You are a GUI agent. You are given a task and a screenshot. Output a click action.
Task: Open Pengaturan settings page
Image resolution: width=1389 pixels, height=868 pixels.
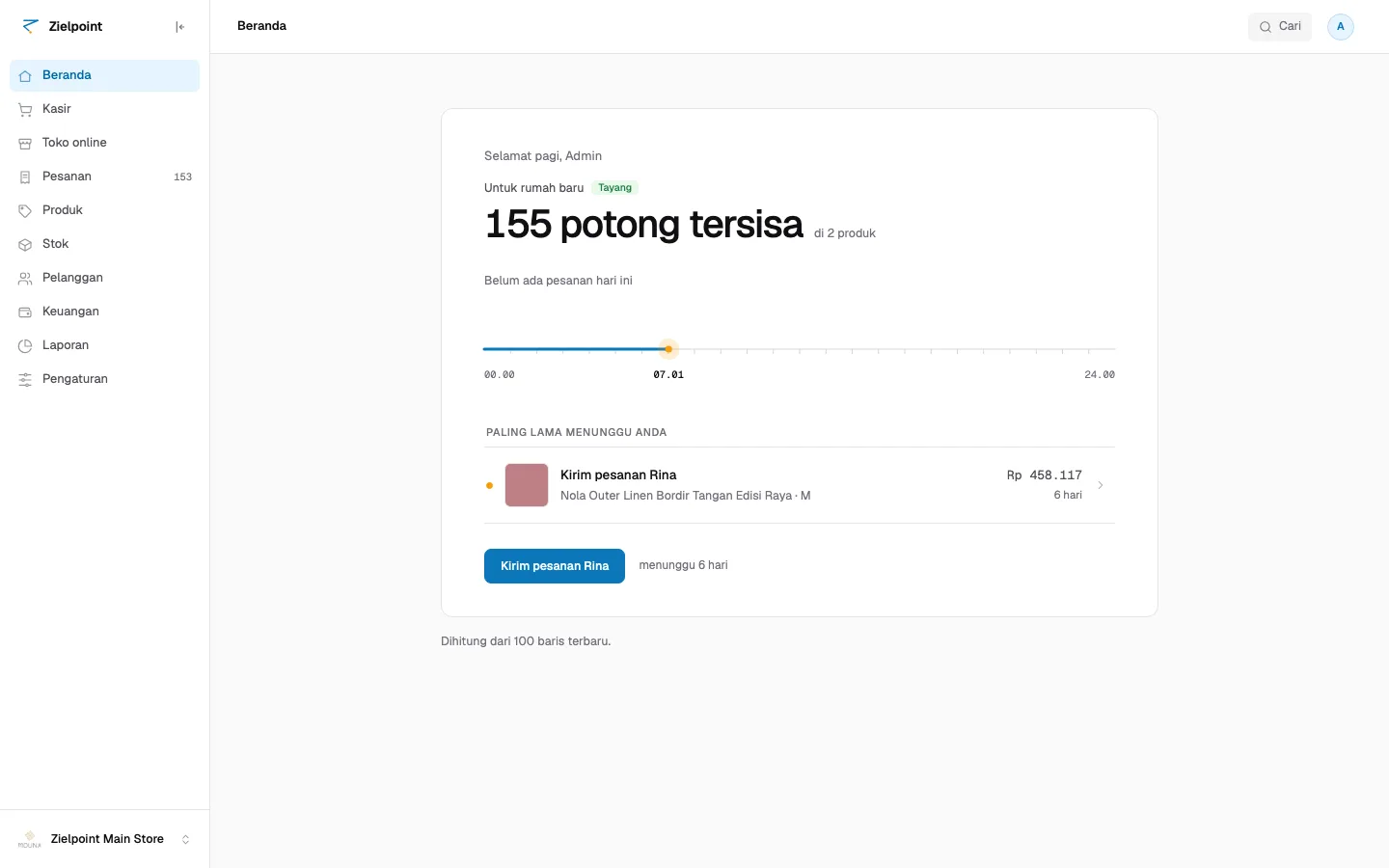[x=104, y=379]
